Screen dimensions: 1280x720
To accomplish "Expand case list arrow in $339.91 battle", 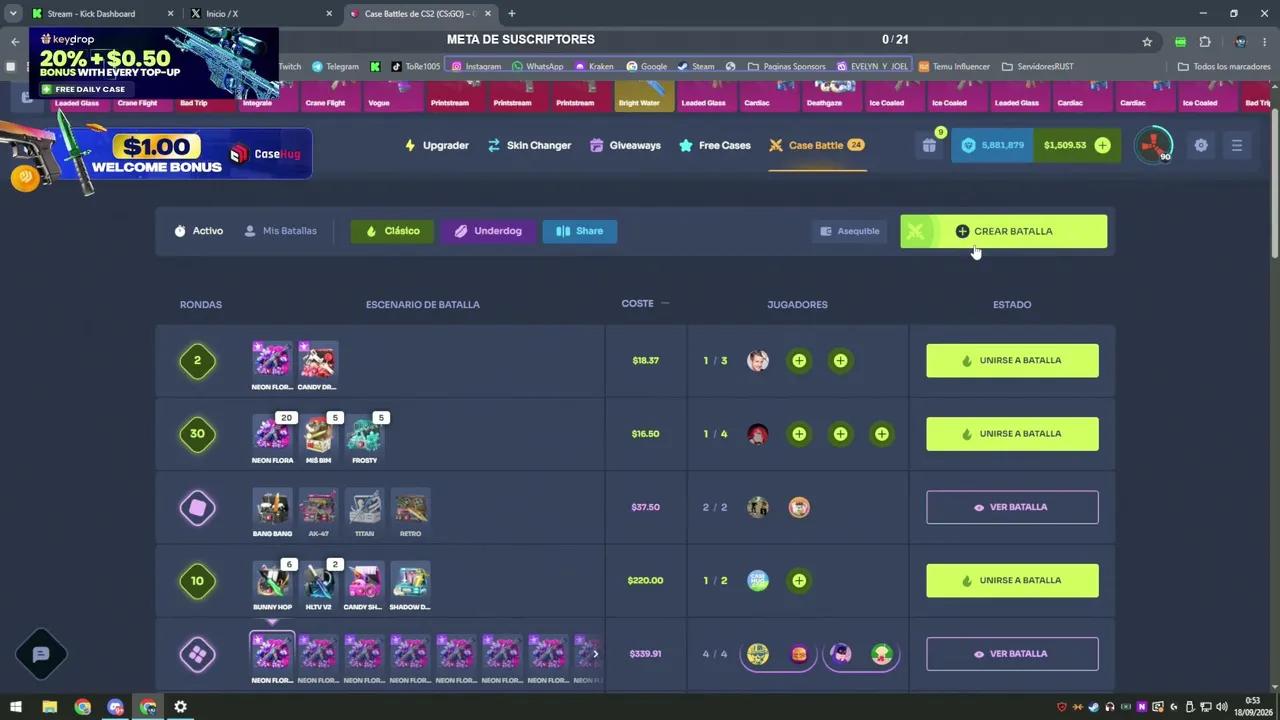I will pos(595,654).
